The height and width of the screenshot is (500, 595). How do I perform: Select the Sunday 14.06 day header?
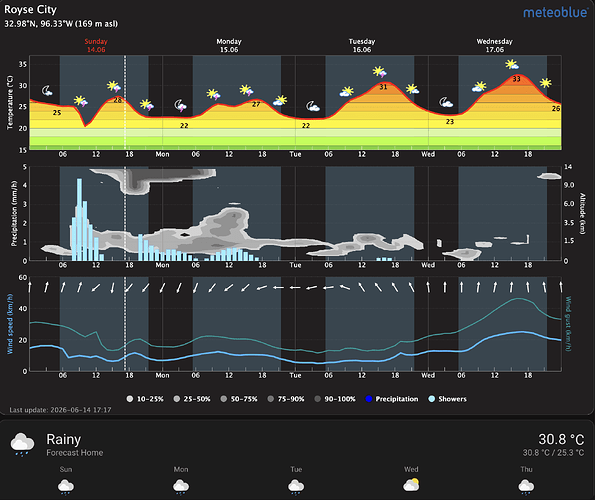coord(96,45)
